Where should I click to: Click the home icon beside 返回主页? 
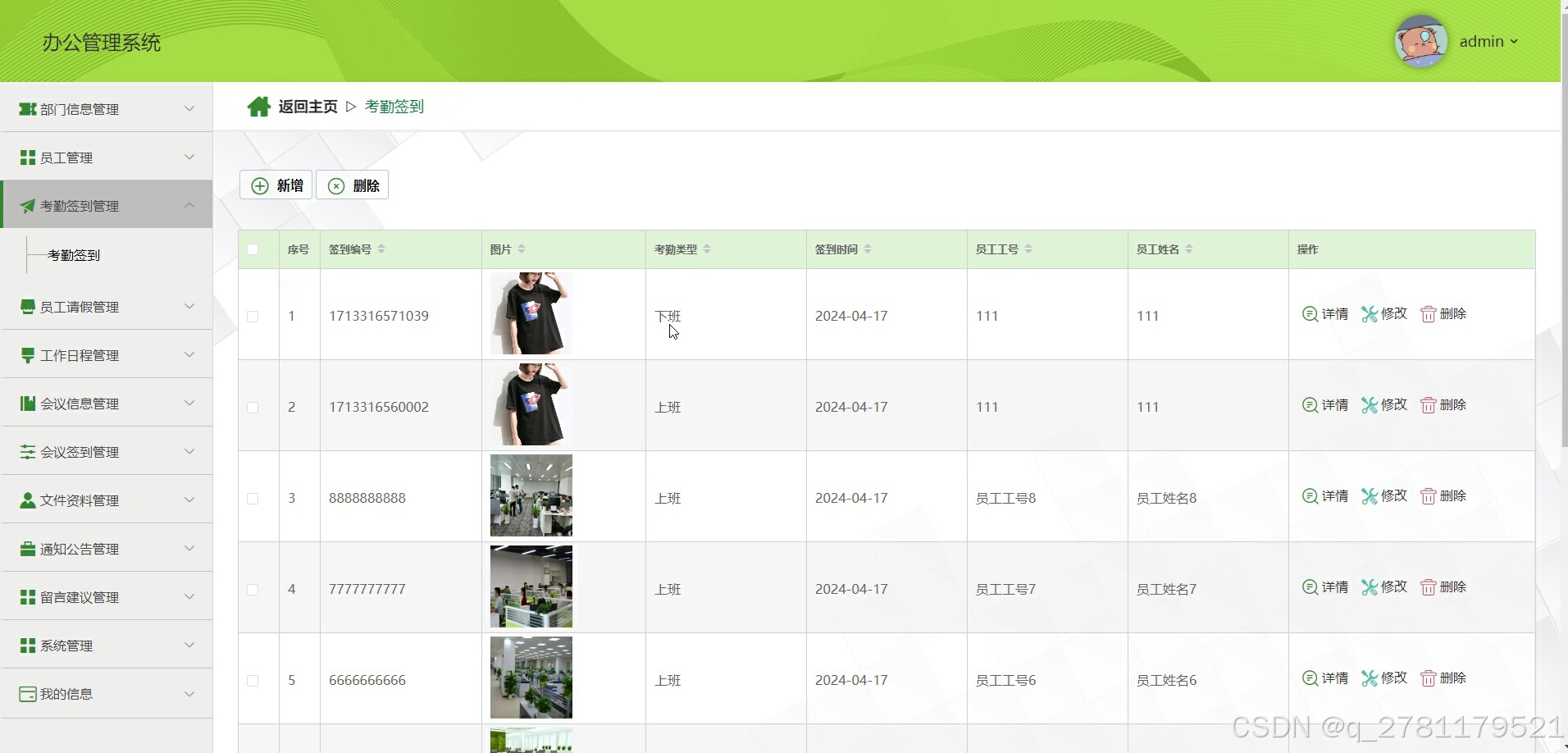259,107
